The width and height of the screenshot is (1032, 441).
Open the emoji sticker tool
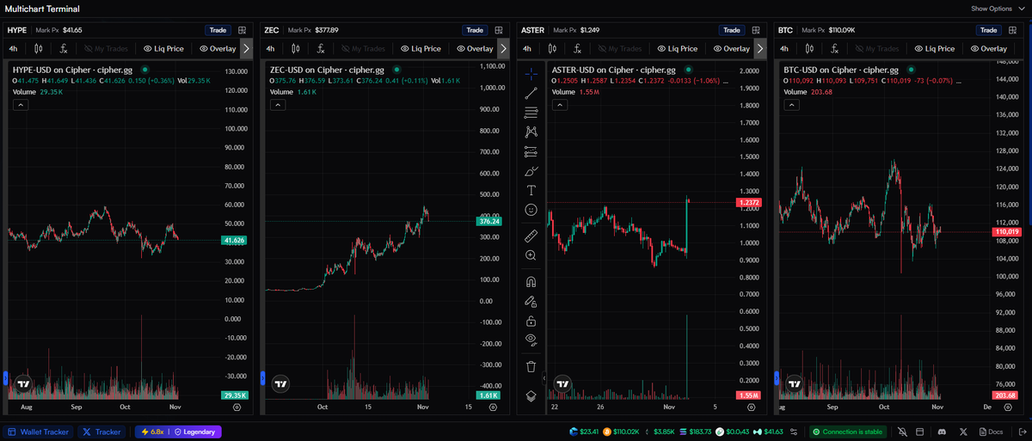[531, 209]
